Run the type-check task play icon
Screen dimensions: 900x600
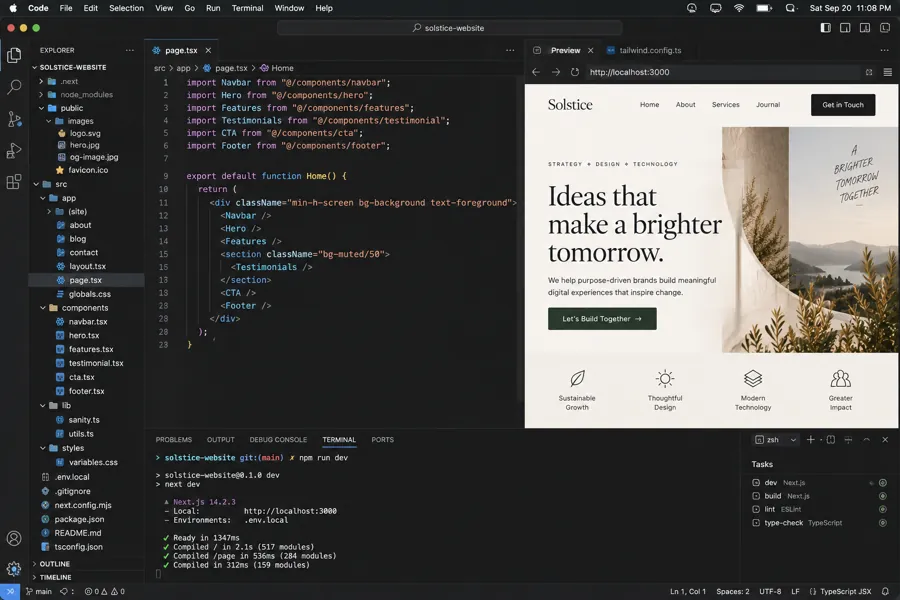(x=756, y=523)
